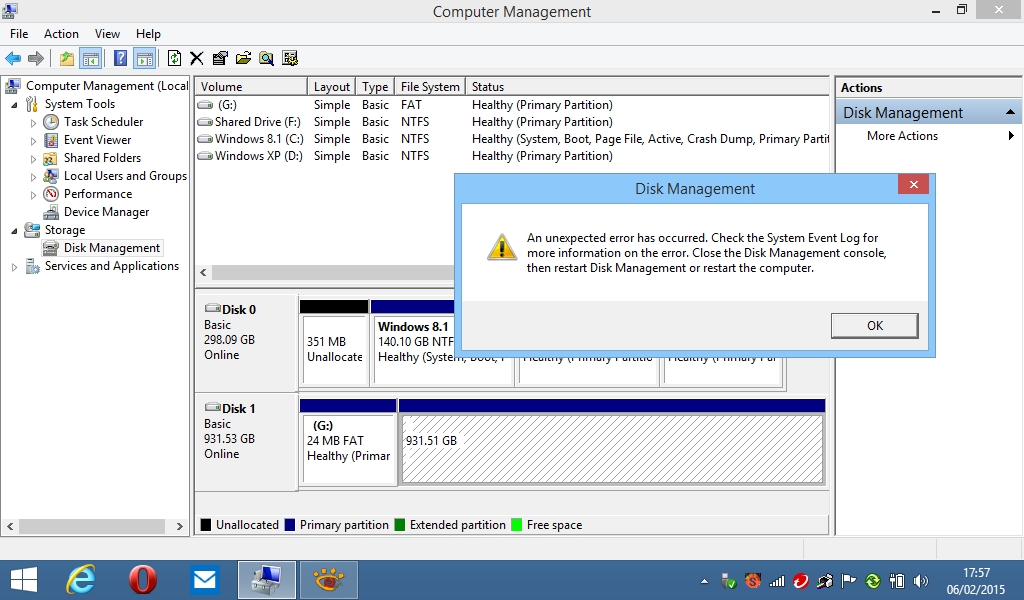Open the Properties toolbar icon
Viewport: 1024px width, 600px height.
click(x=220, y=59)
